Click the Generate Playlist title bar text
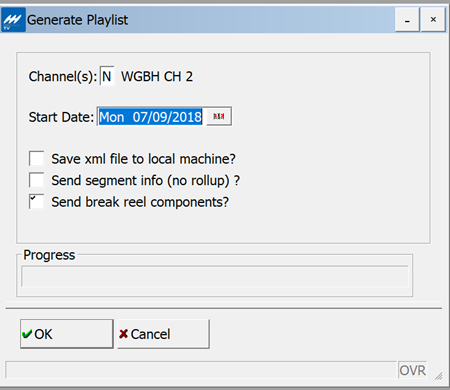450x390 pixels. coord(77,20)
